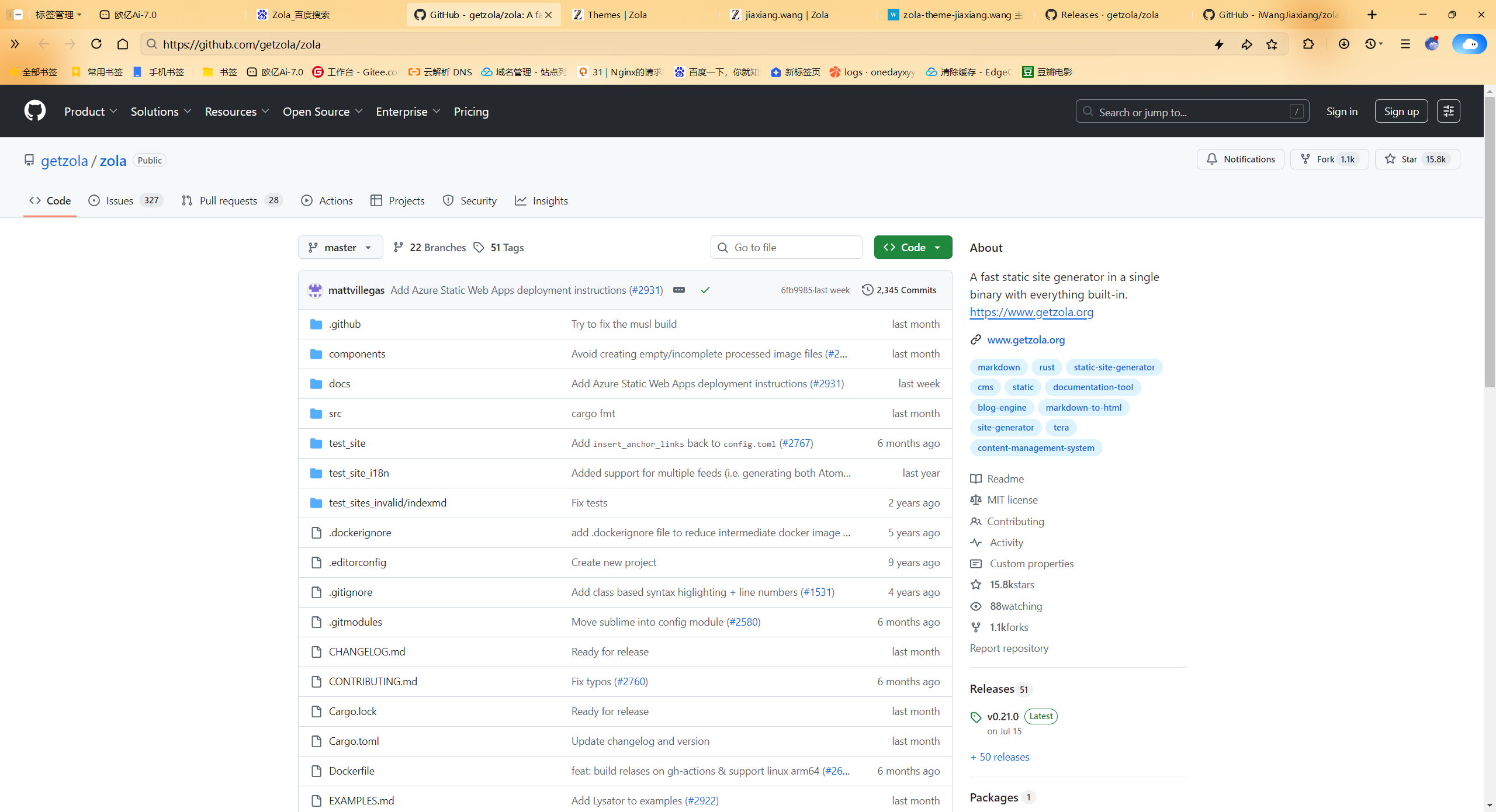Select the rust topic tag

coord(1047,367)
